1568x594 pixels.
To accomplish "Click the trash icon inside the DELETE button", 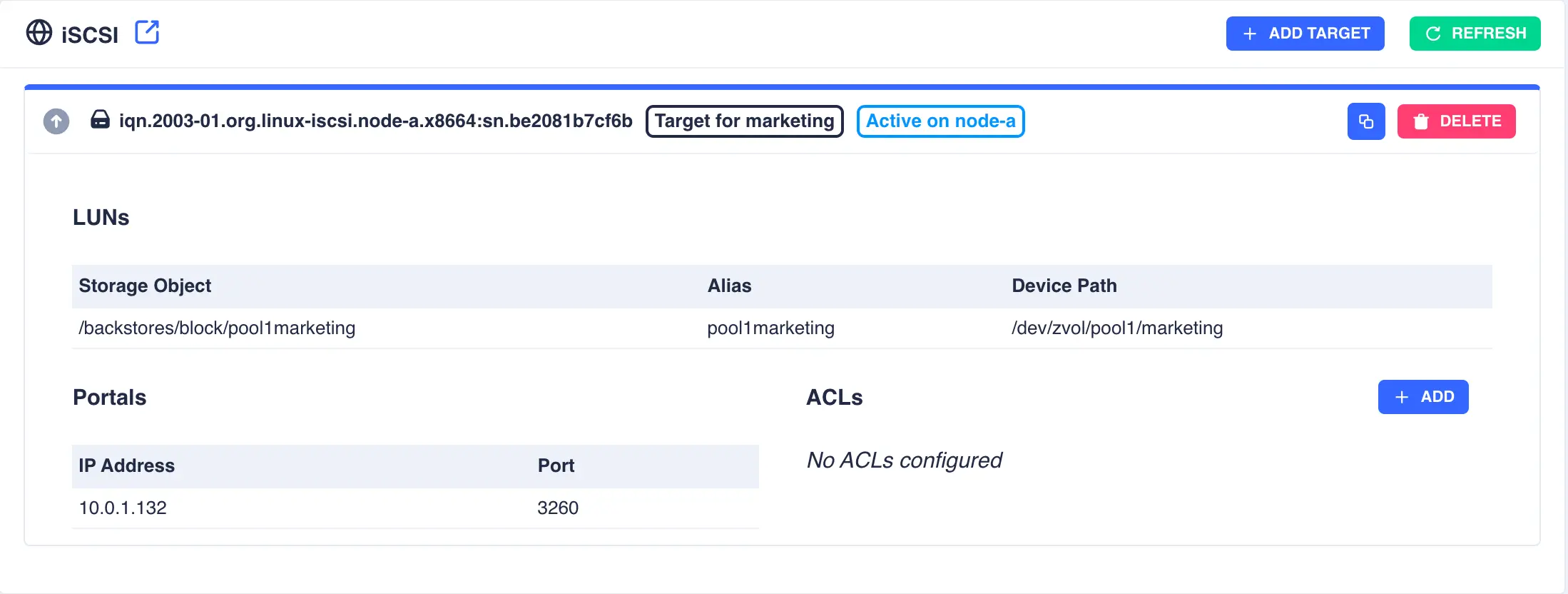I will [x=1420, y=121].
